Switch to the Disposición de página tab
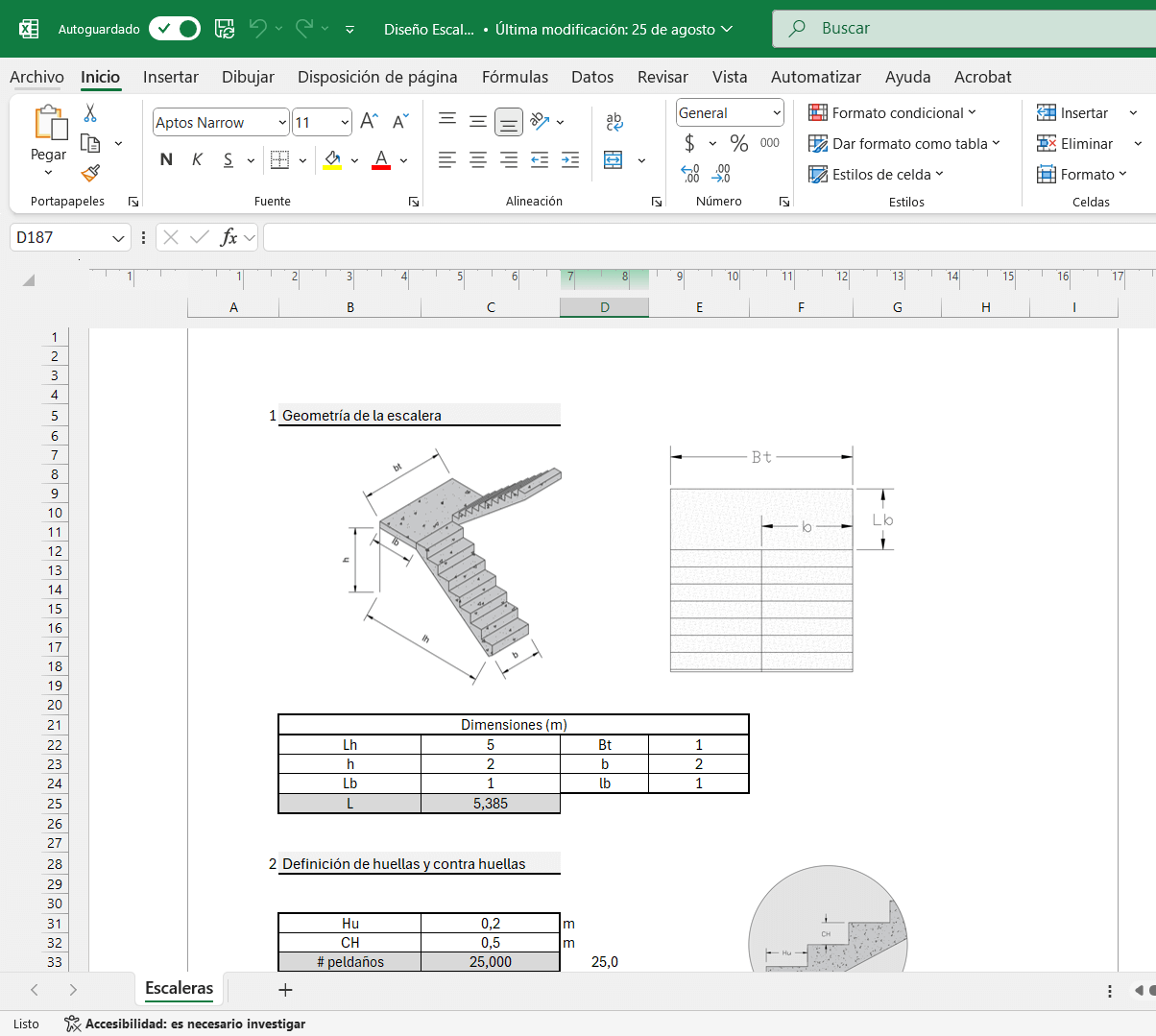Screen dimensions: 1156x1036 click(x=377, y=77)
